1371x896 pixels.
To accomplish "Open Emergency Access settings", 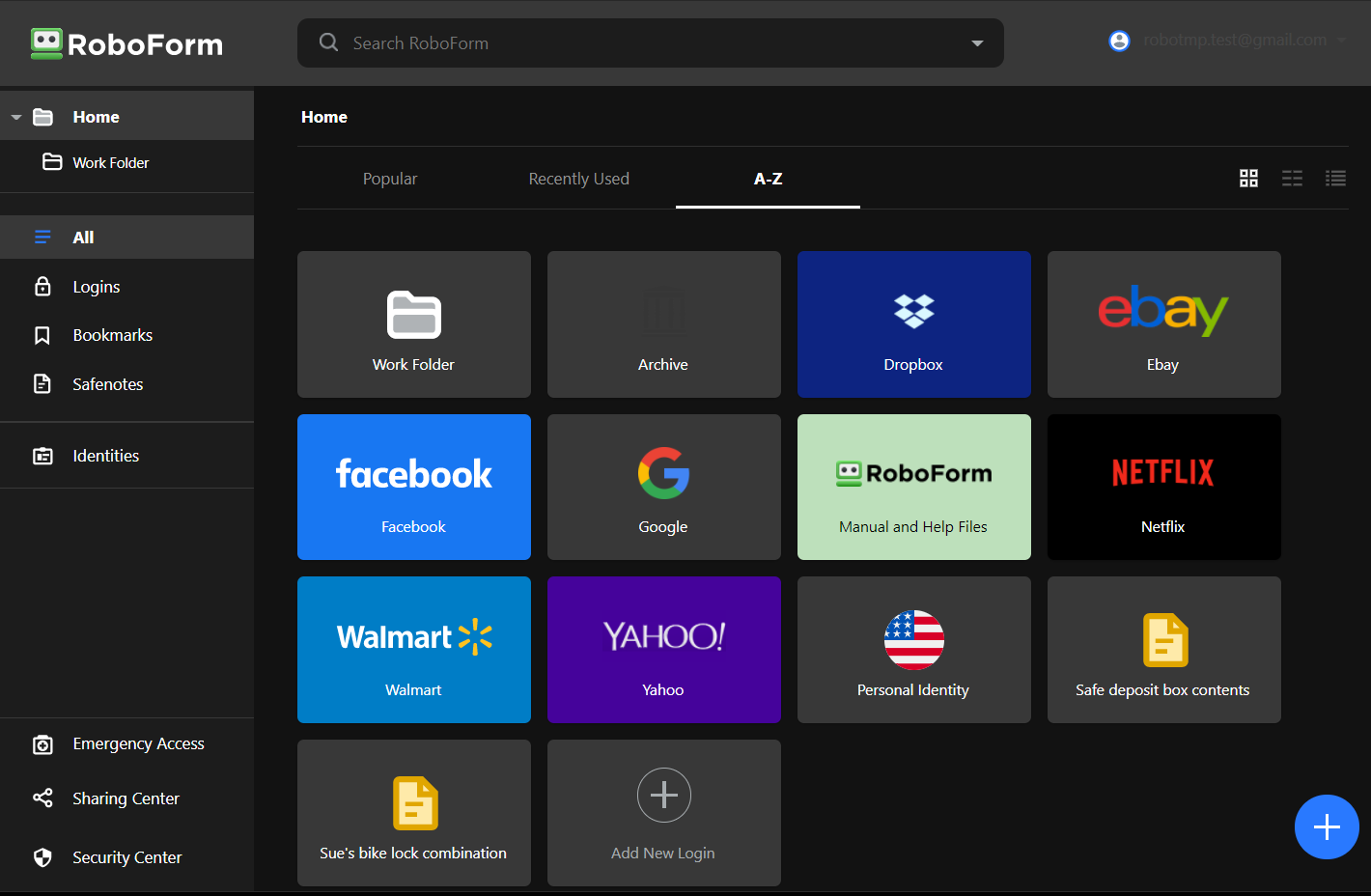I will pos(138,743).
